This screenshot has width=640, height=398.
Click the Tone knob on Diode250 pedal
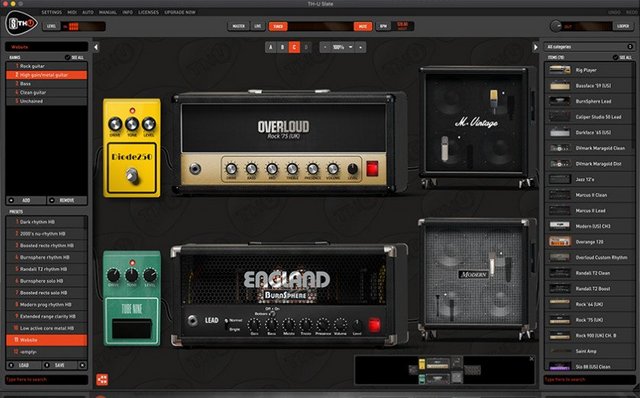click(x=131, y=123)
